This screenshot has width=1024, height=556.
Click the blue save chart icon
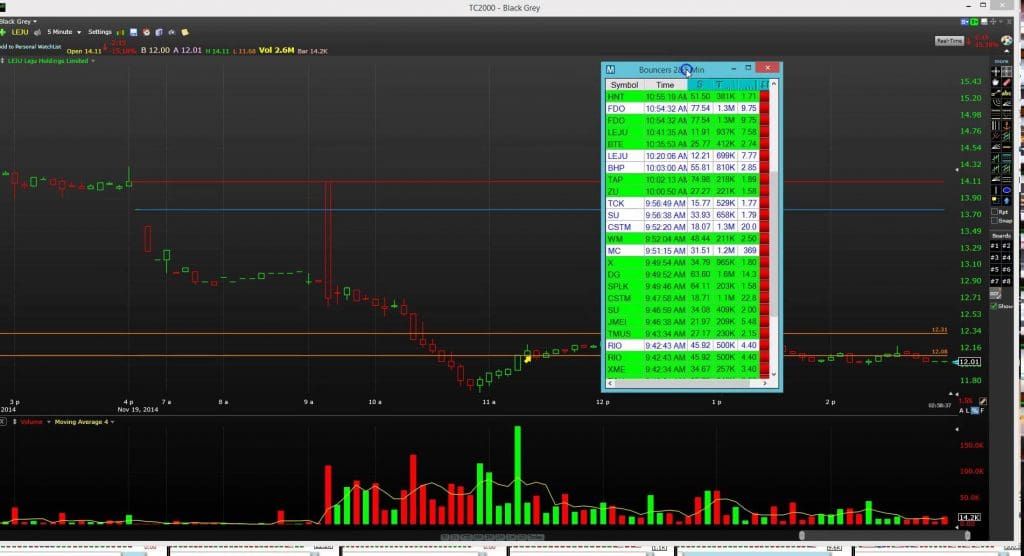pyautogui.click(x=133, y=32)
